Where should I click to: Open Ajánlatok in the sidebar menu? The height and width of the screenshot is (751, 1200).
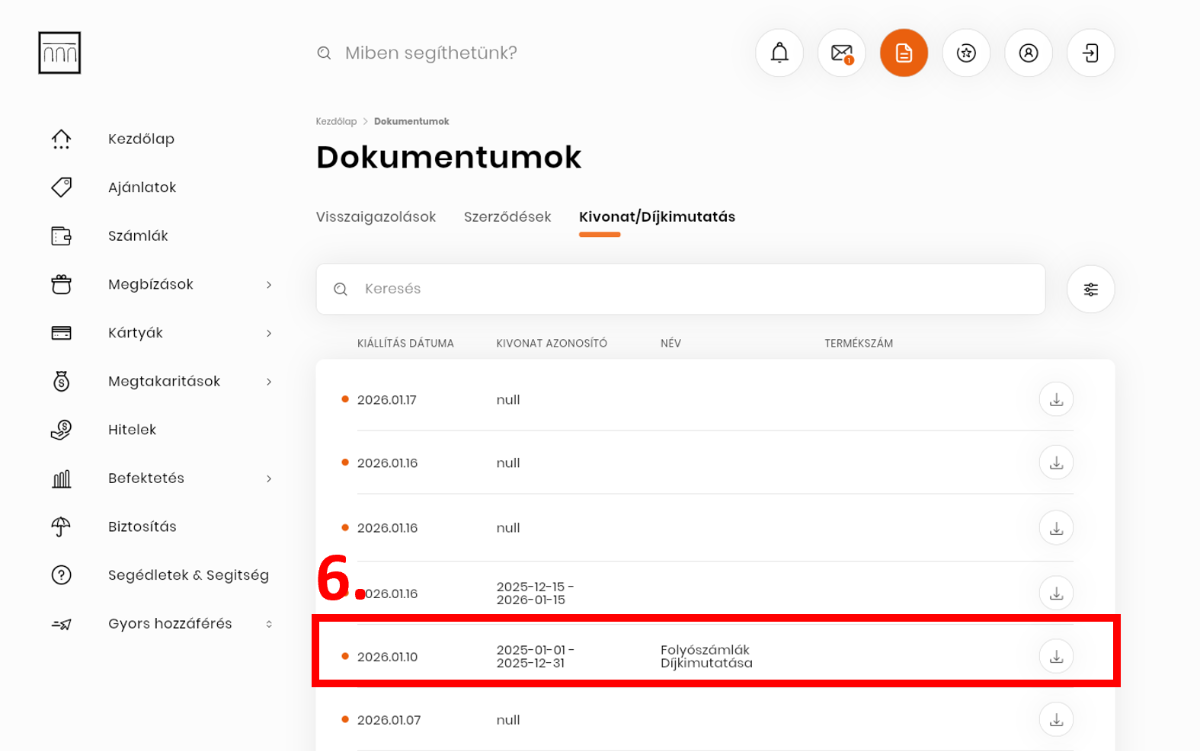142,187
